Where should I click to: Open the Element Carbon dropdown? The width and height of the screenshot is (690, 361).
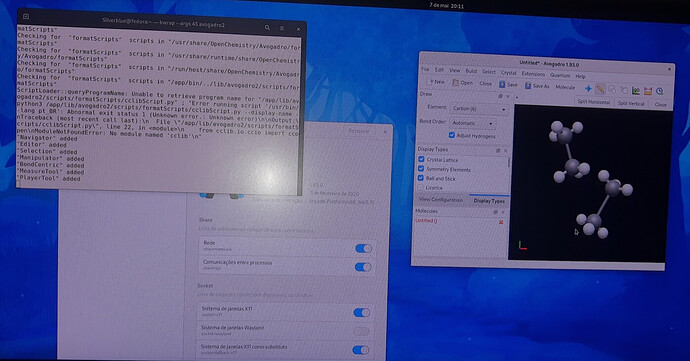coord(479,108)
